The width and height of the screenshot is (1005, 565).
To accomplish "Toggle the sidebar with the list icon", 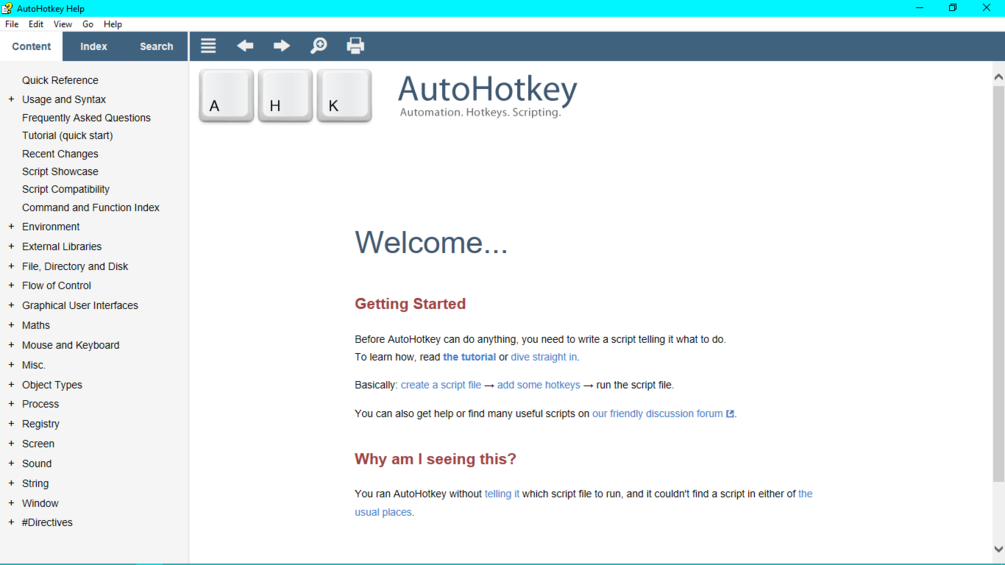I will click(x=208, y=46).
